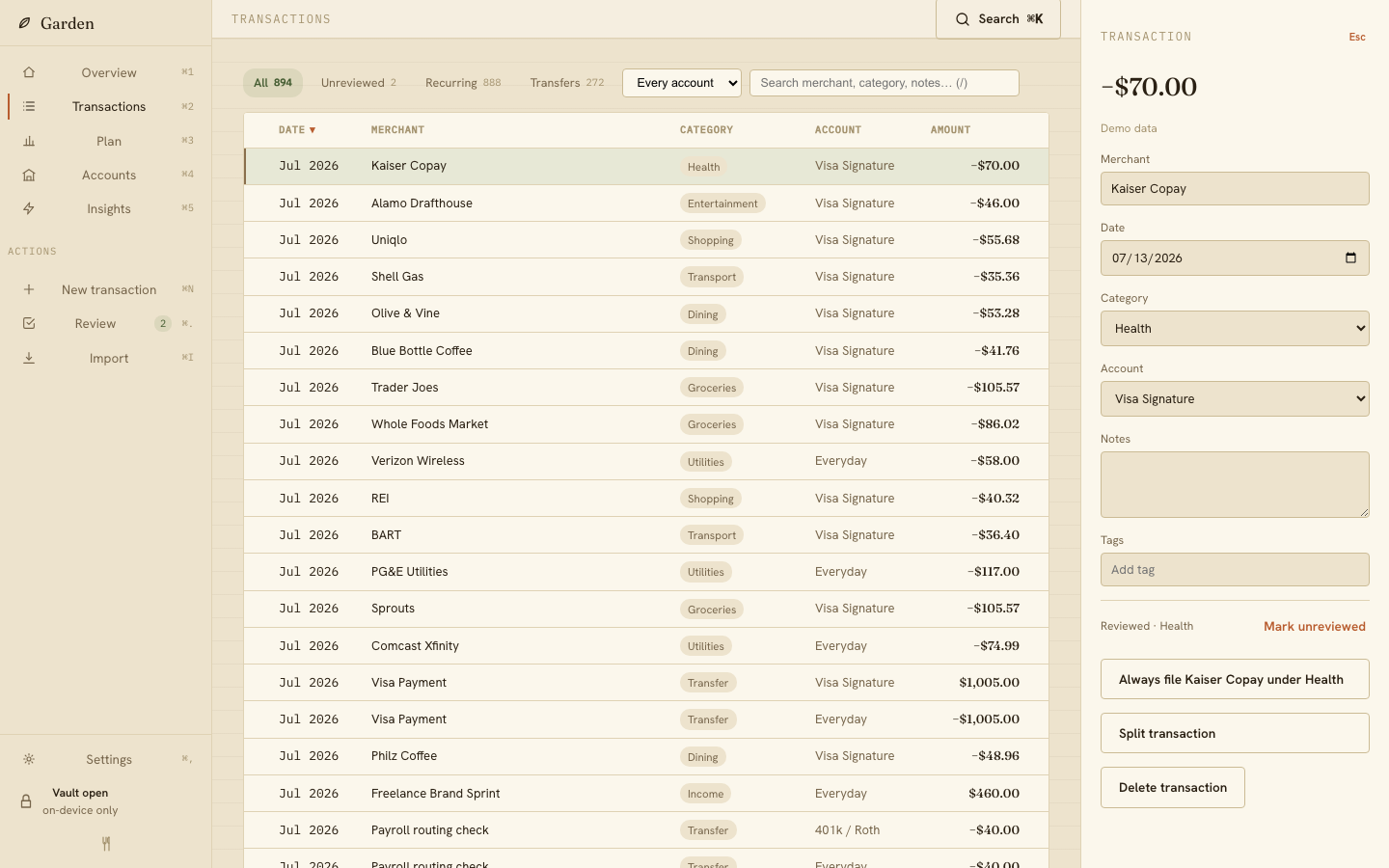Select the Transactions list icon
The height and width of the screenshot is (868, 1389).
click(29, 107)
